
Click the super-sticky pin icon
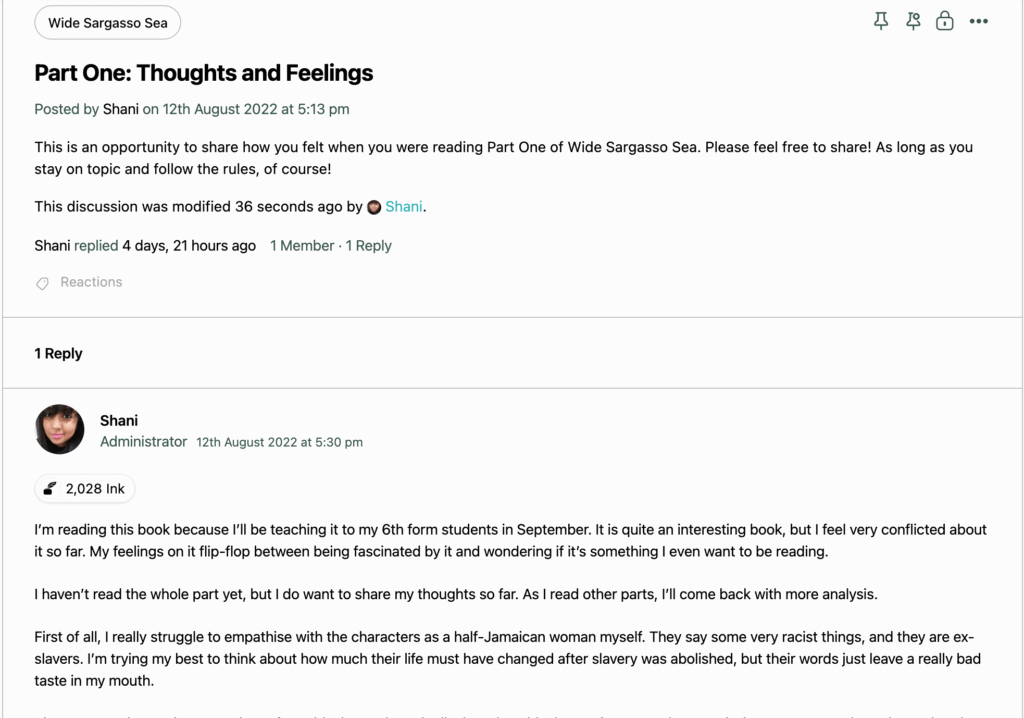pyautogui.click(x=913, y=21)
